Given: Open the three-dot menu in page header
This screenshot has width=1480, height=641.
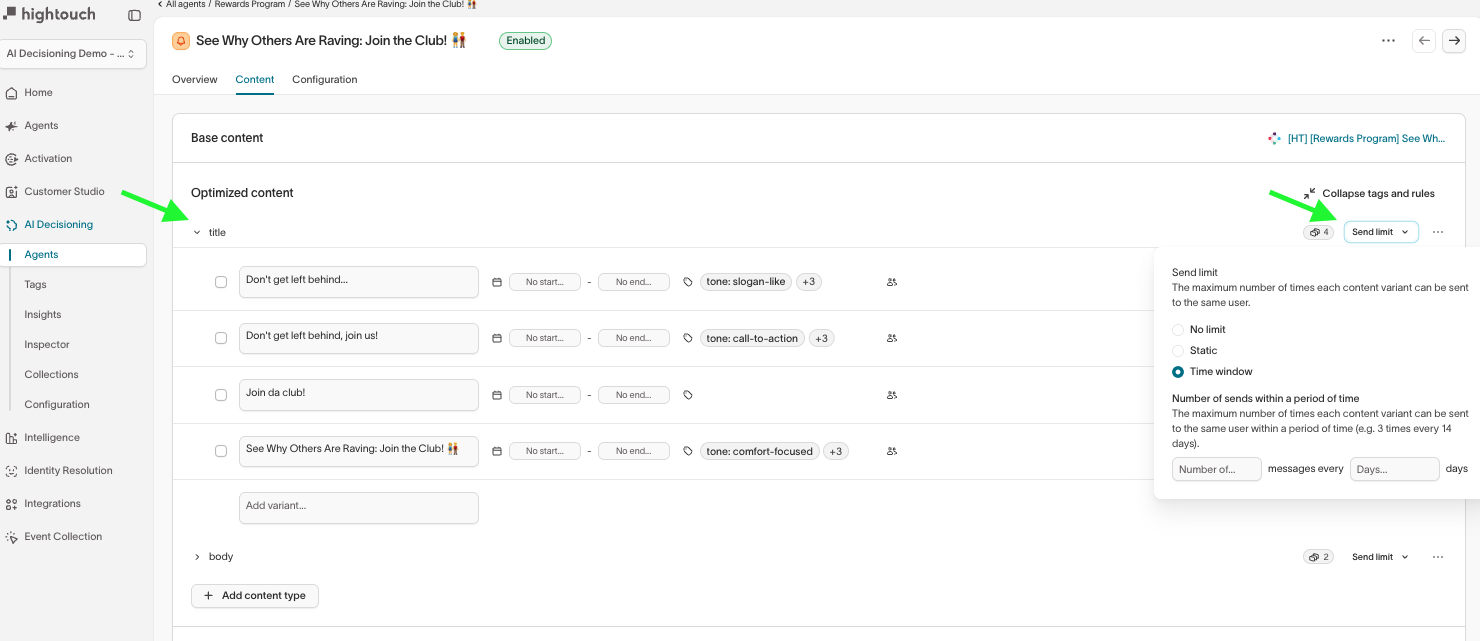Looking at the screenshot, I should pos(1388,41).
